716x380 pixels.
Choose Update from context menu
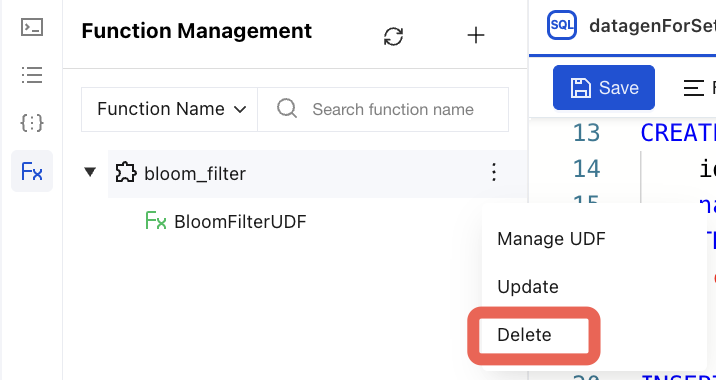coord(528,286)
